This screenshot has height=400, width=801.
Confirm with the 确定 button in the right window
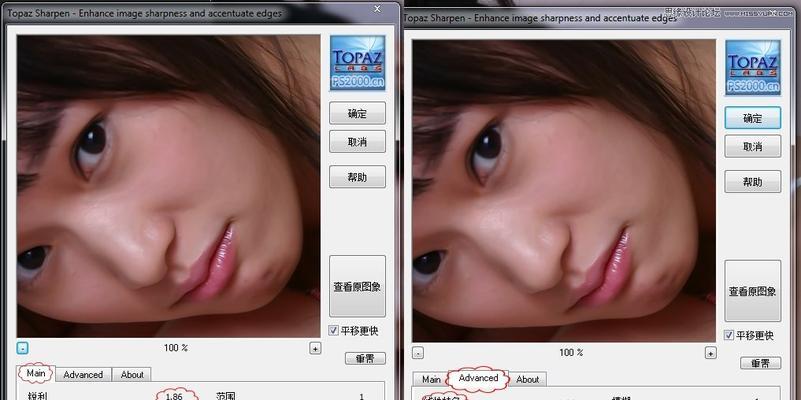point(753,118)
